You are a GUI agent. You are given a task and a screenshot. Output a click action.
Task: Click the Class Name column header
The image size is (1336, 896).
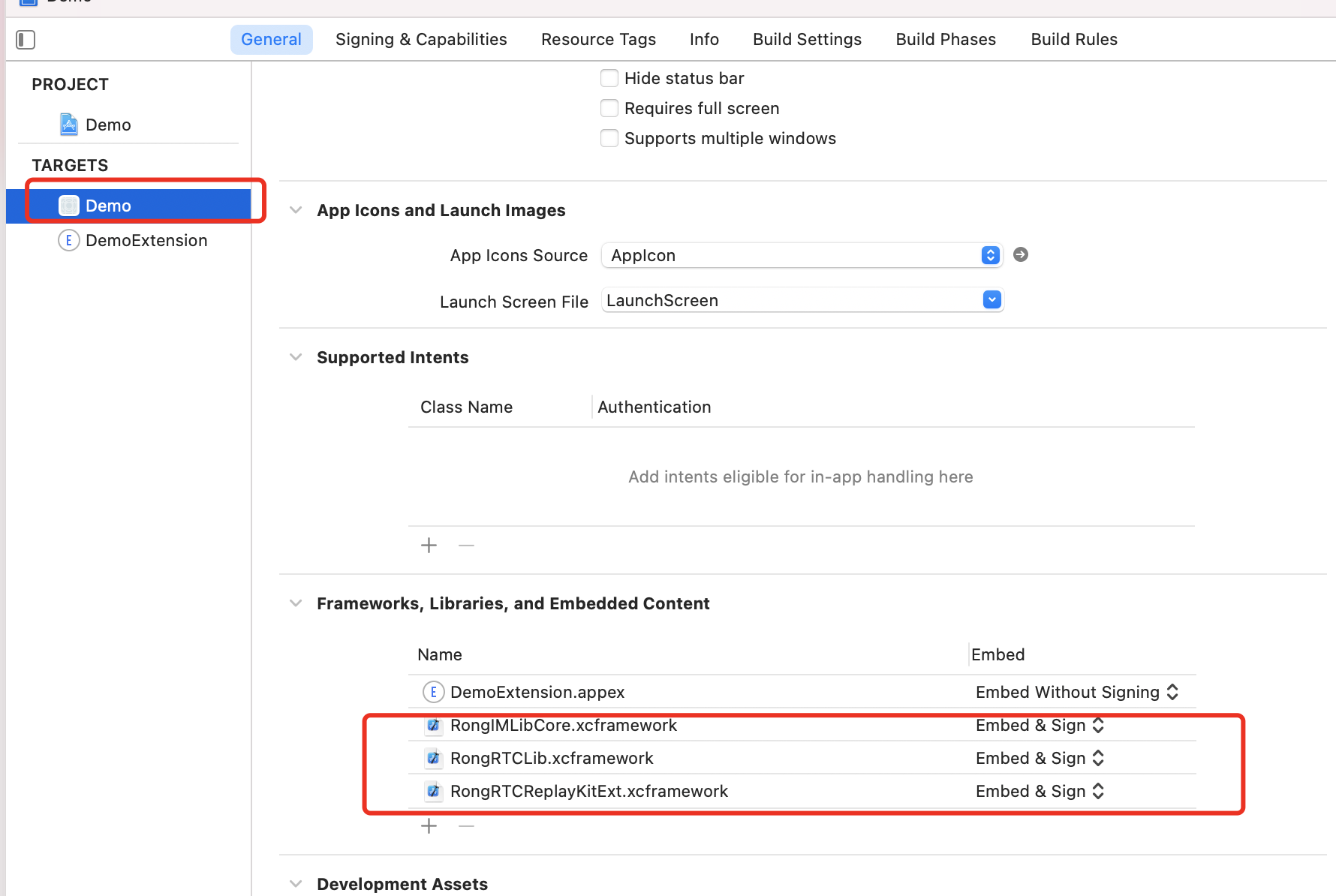pyautogui.click(x=466, y=407)
